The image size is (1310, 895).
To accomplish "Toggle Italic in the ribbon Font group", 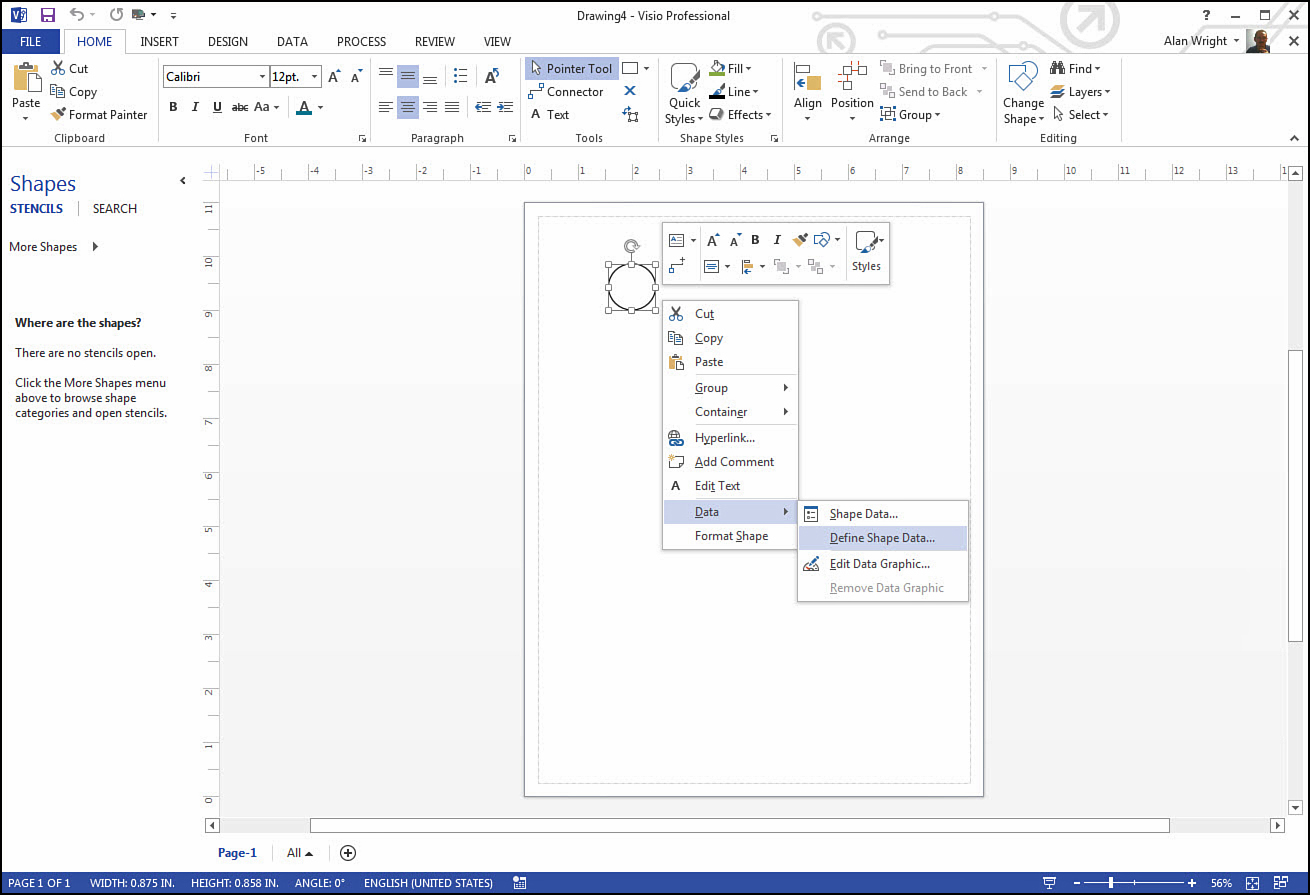I will coord(195,107).
